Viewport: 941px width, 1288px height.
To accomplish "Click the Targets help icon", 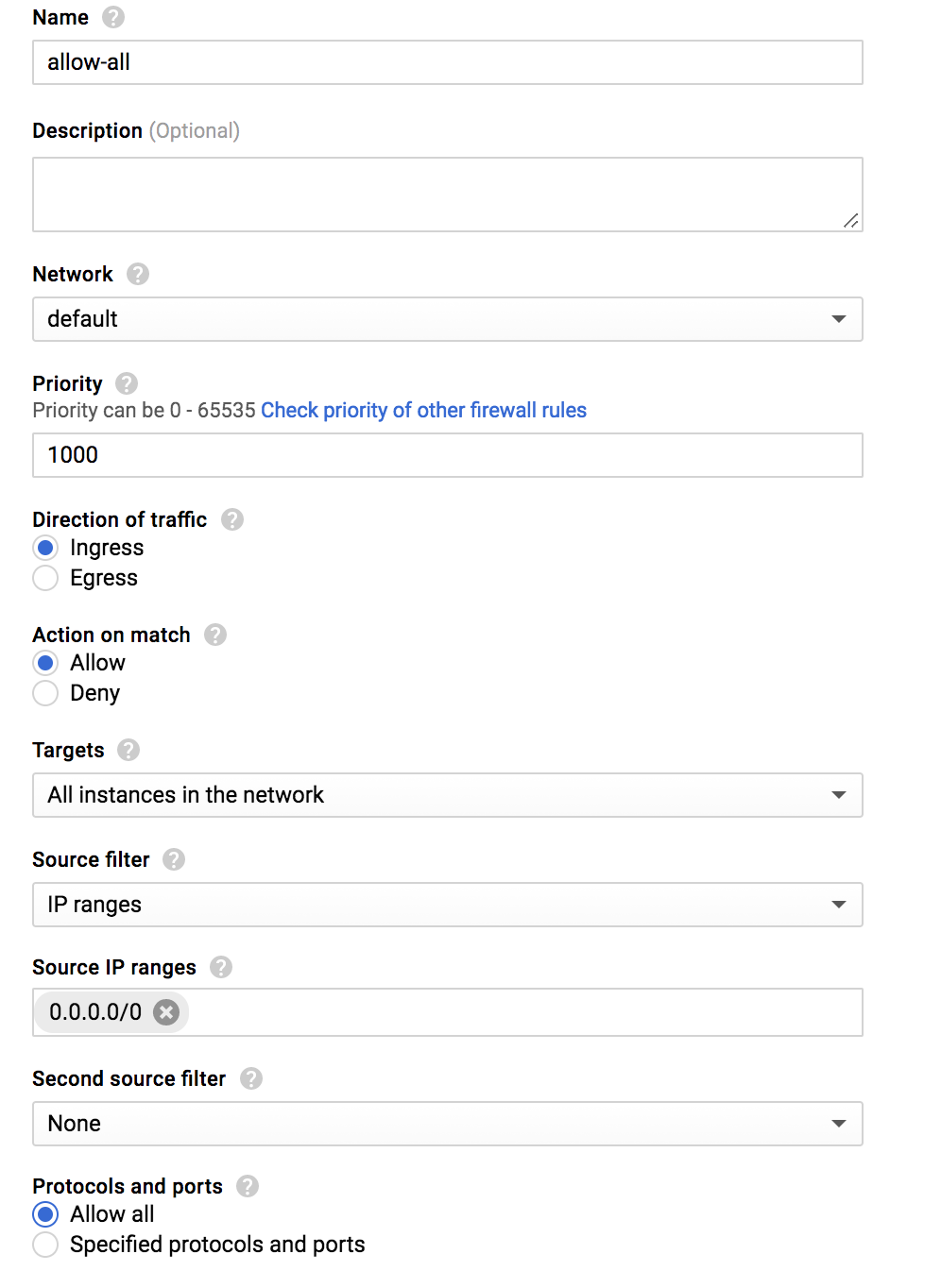I will coord(129,750).
